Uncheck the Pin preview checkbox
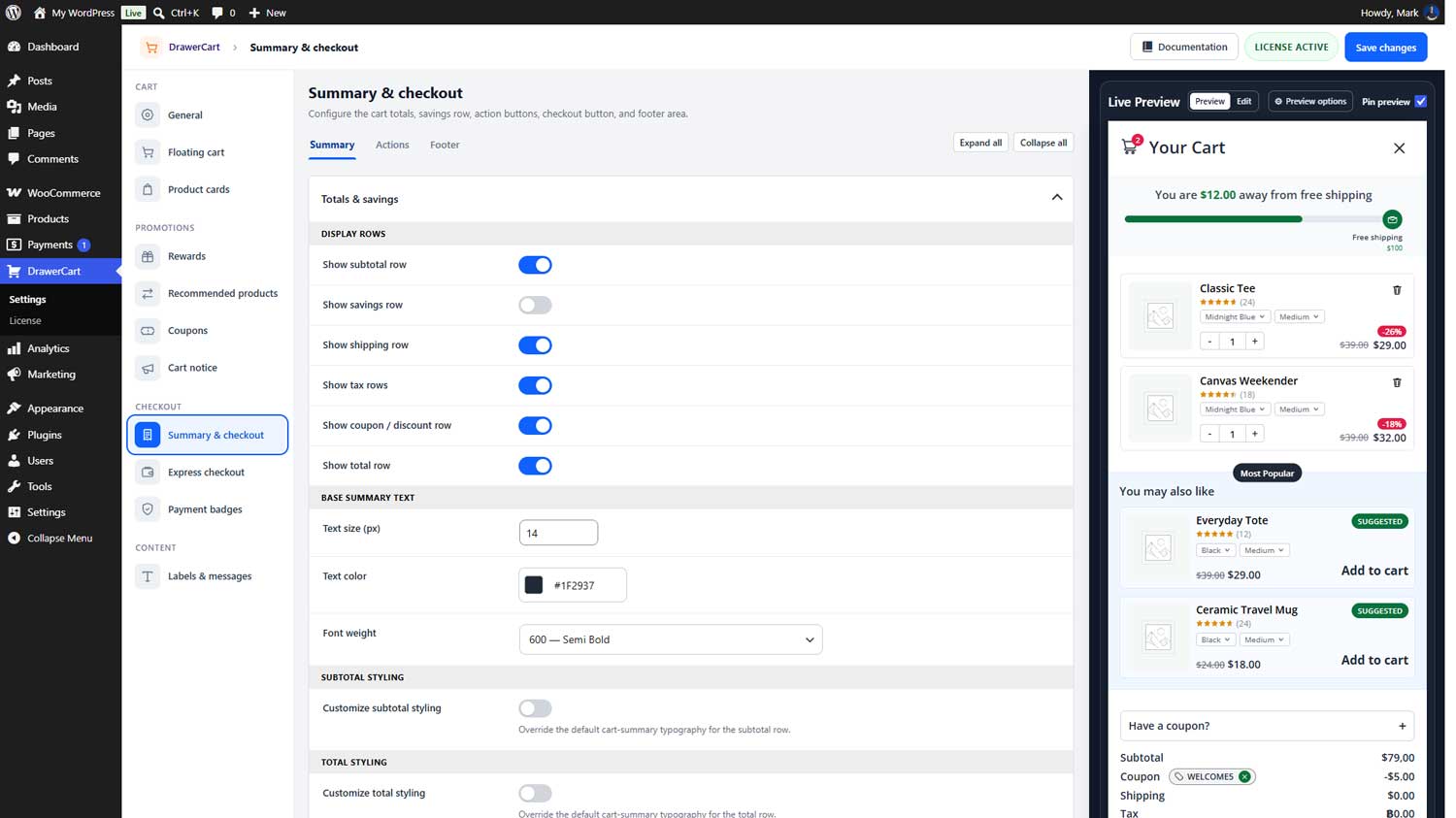Image resolution: width=1456 pixels, height=818 pixels. coord(1420,101)
